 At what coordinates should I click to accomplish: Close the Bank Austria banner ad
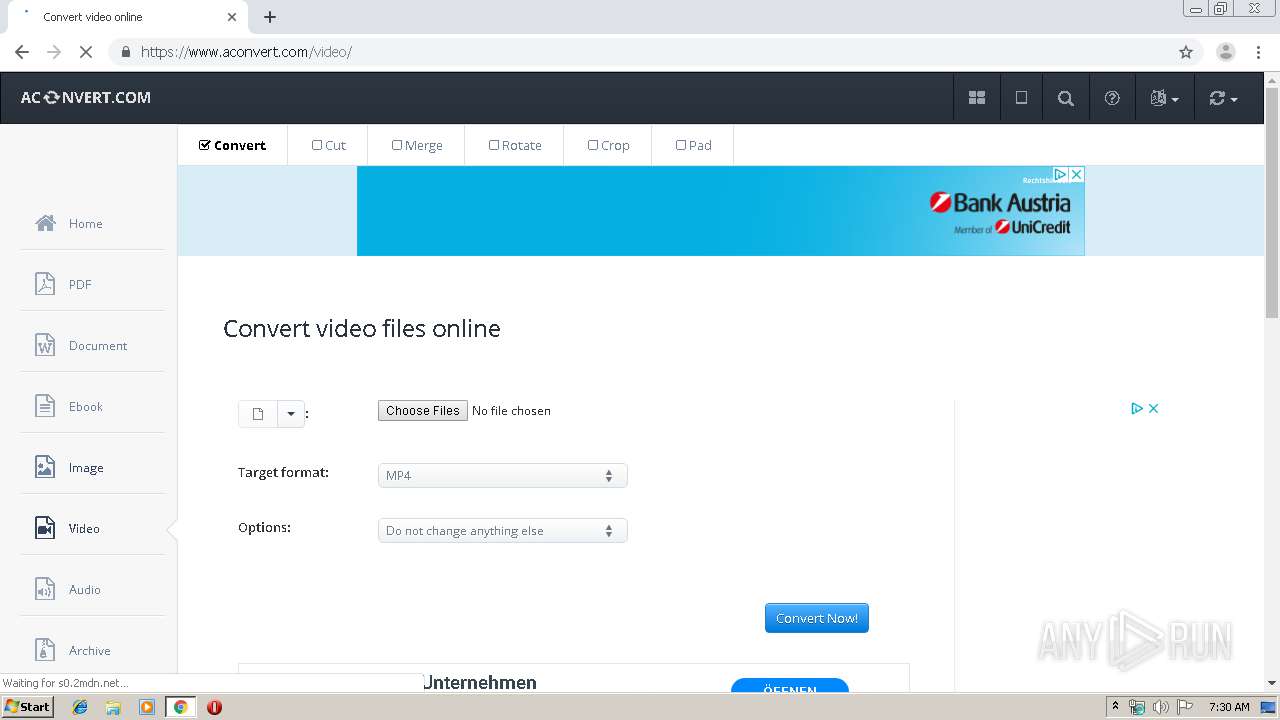1077,174
